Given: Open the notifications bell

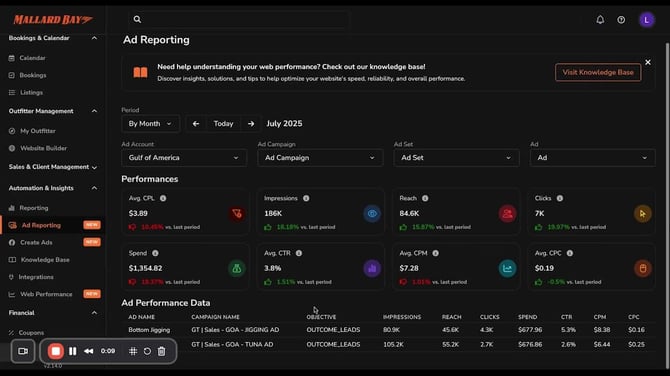Looking at the screenshot, I should tap(600, 20).
